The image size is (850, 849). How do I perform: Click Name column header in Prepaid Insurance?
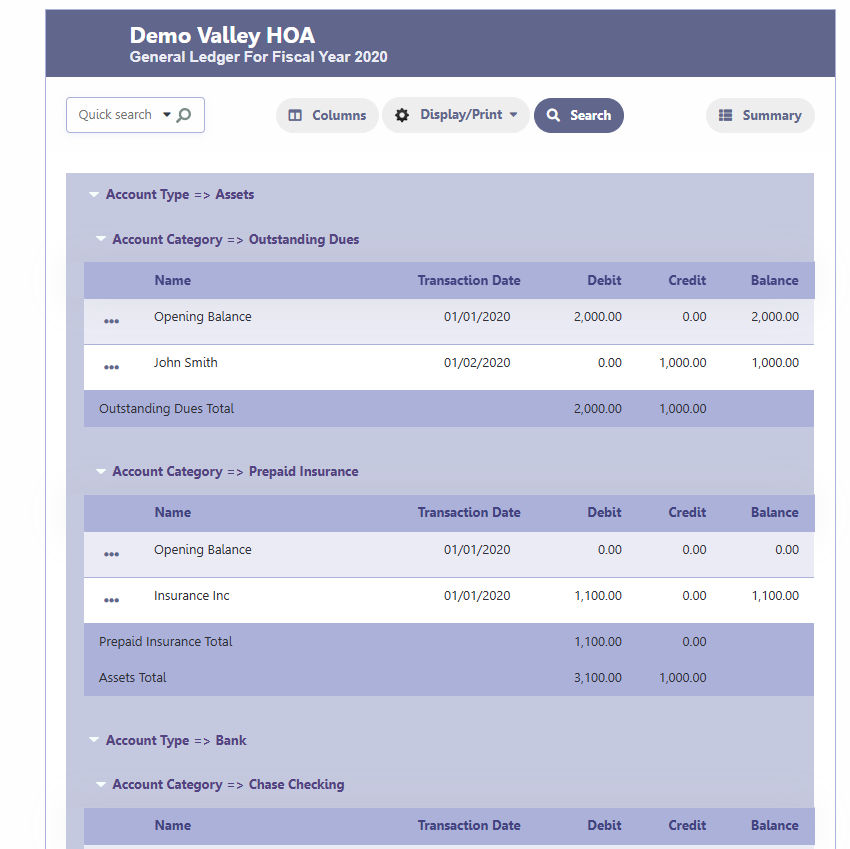[x=172, y=512]
